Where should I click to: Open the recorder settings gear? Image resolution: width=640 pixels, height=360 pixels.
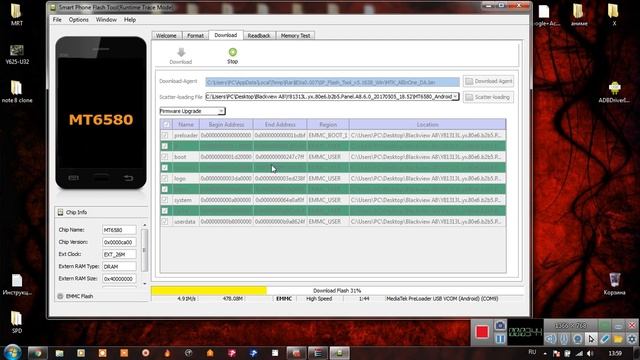pyautogui.click(x=632, y=339)
